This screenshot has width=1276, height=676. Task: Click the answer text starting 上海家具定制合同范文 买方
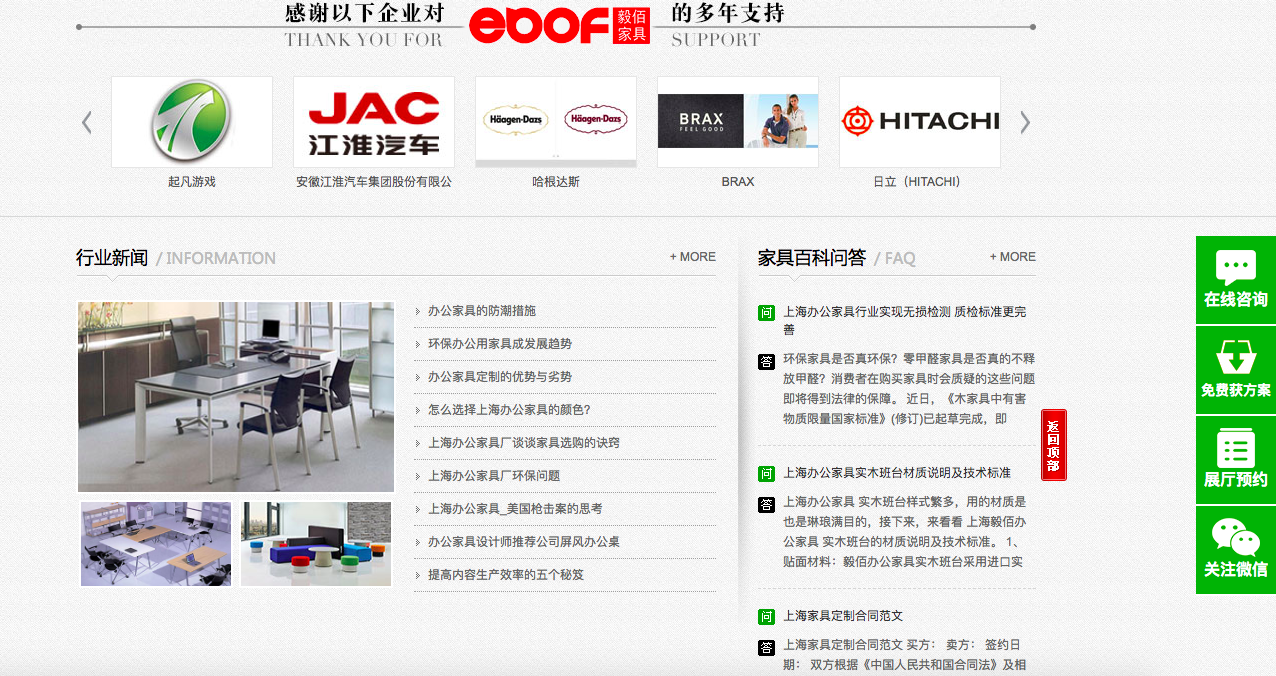[x=905, y=655]
